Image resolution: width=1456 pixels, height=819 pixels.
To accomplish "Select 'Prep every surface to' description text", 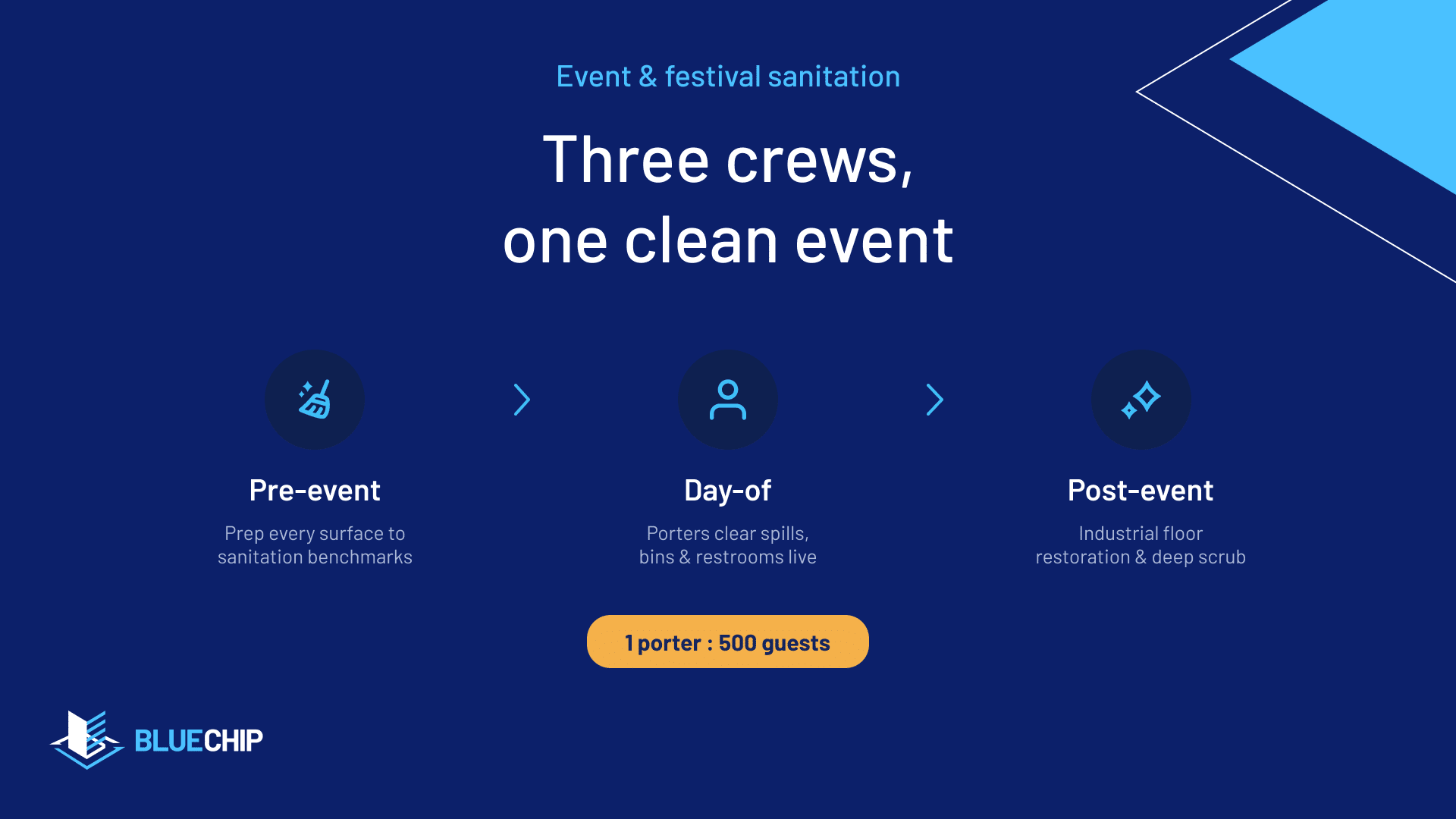I will (x=315, y=534).
